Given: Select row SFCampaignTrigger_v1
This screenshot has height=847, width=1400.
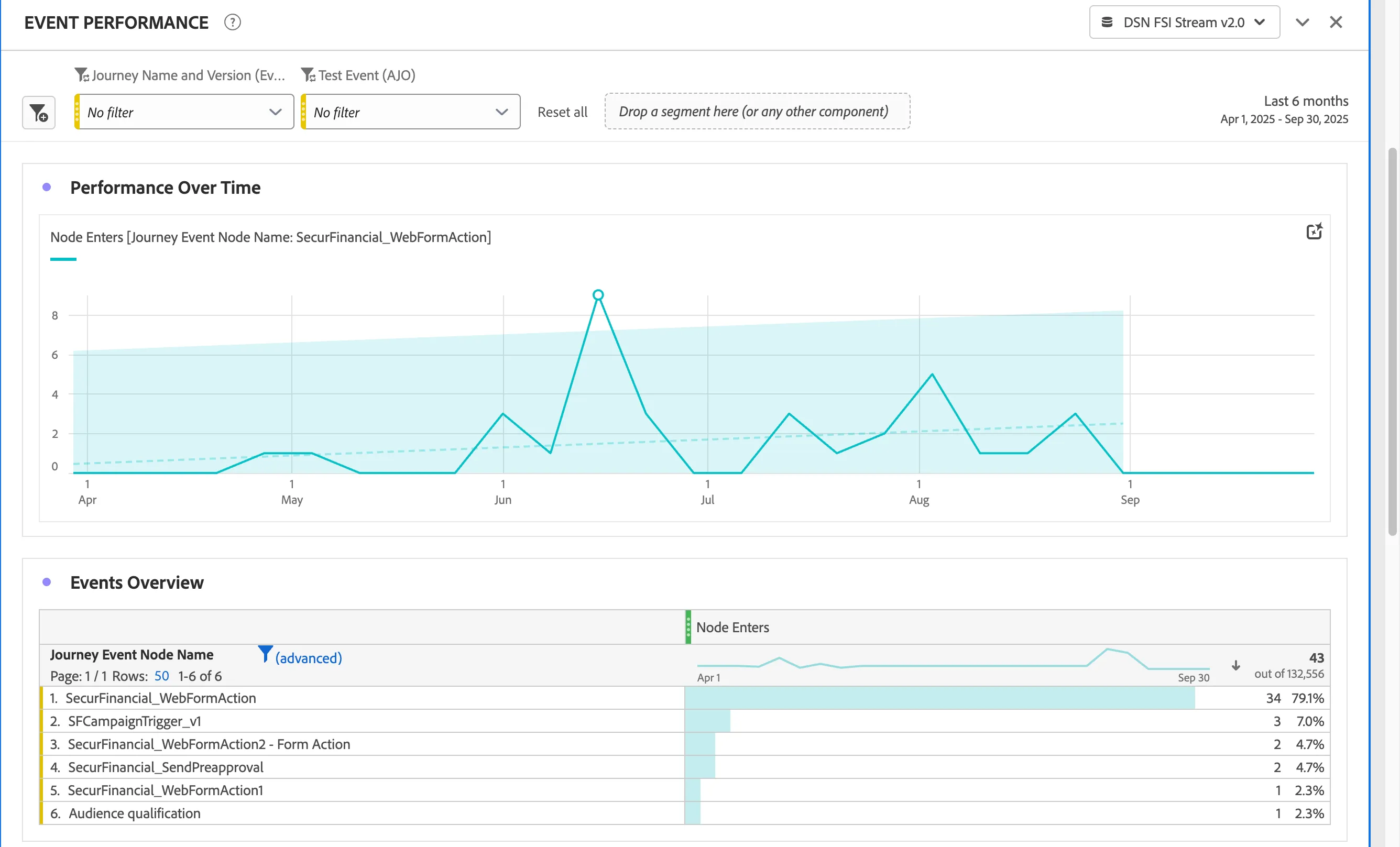Looking at the screenshot, I should (685, 721).
